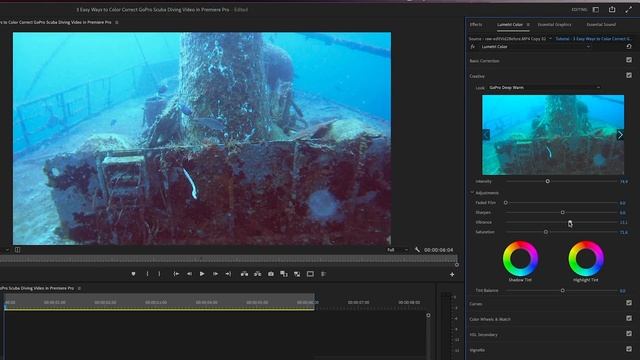Open the Button Editor plus icon
This screenshot has height=360, width=640.
pyautogui.click(x=452, y=275)
